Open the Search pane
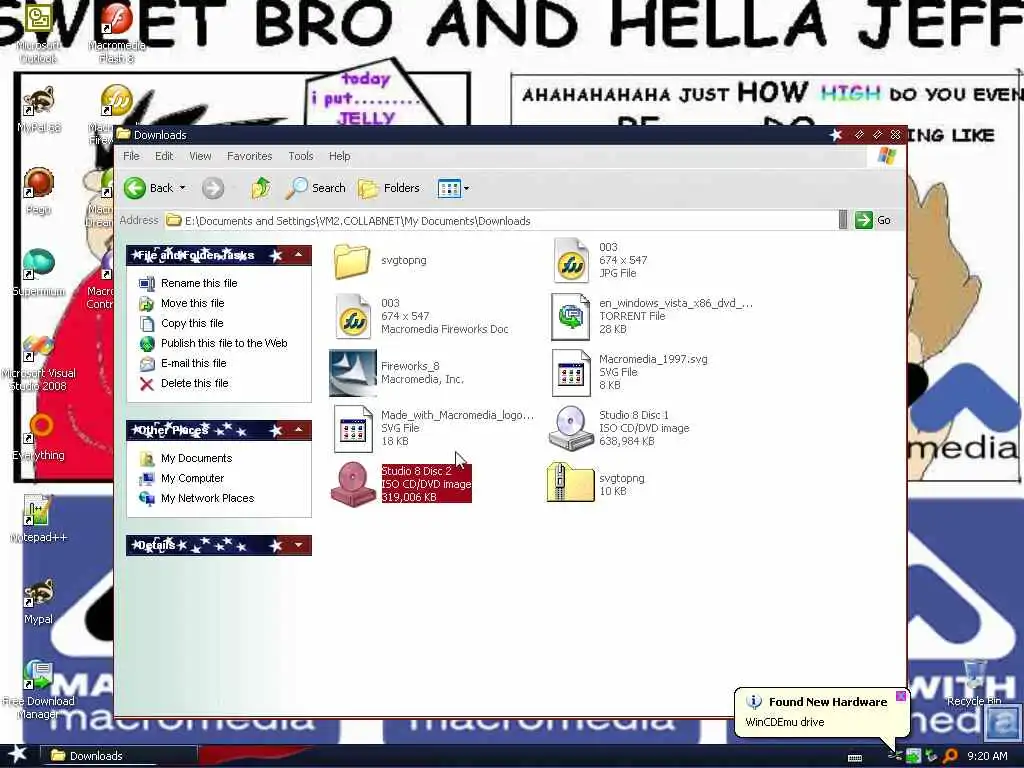 tap(315, 188)
